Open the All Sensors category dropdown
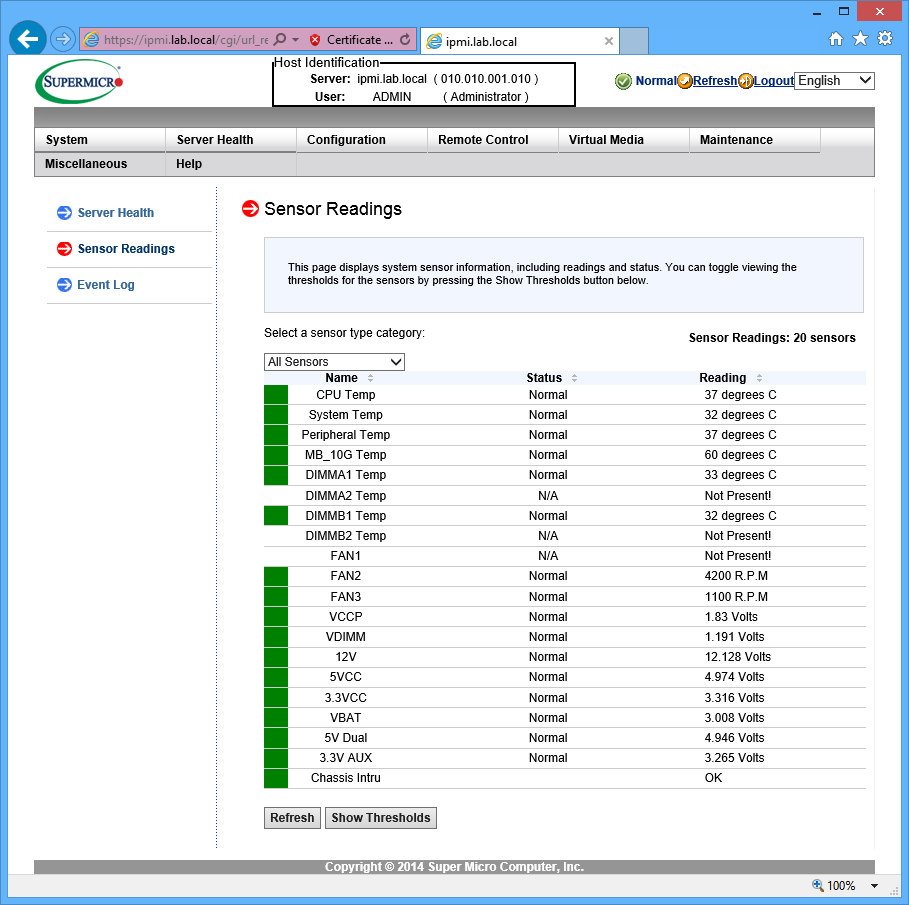The width and height of the screenshot is (909, 905). (x=334, y=362)
